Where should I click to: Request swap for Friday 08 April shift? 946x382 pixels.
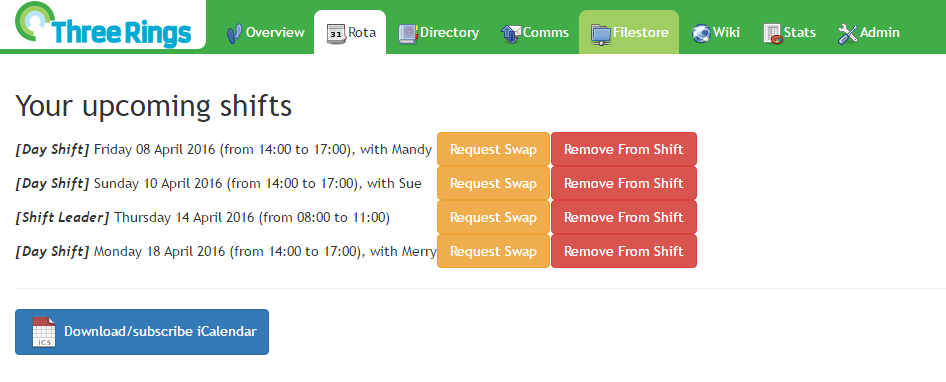point(494,149)
